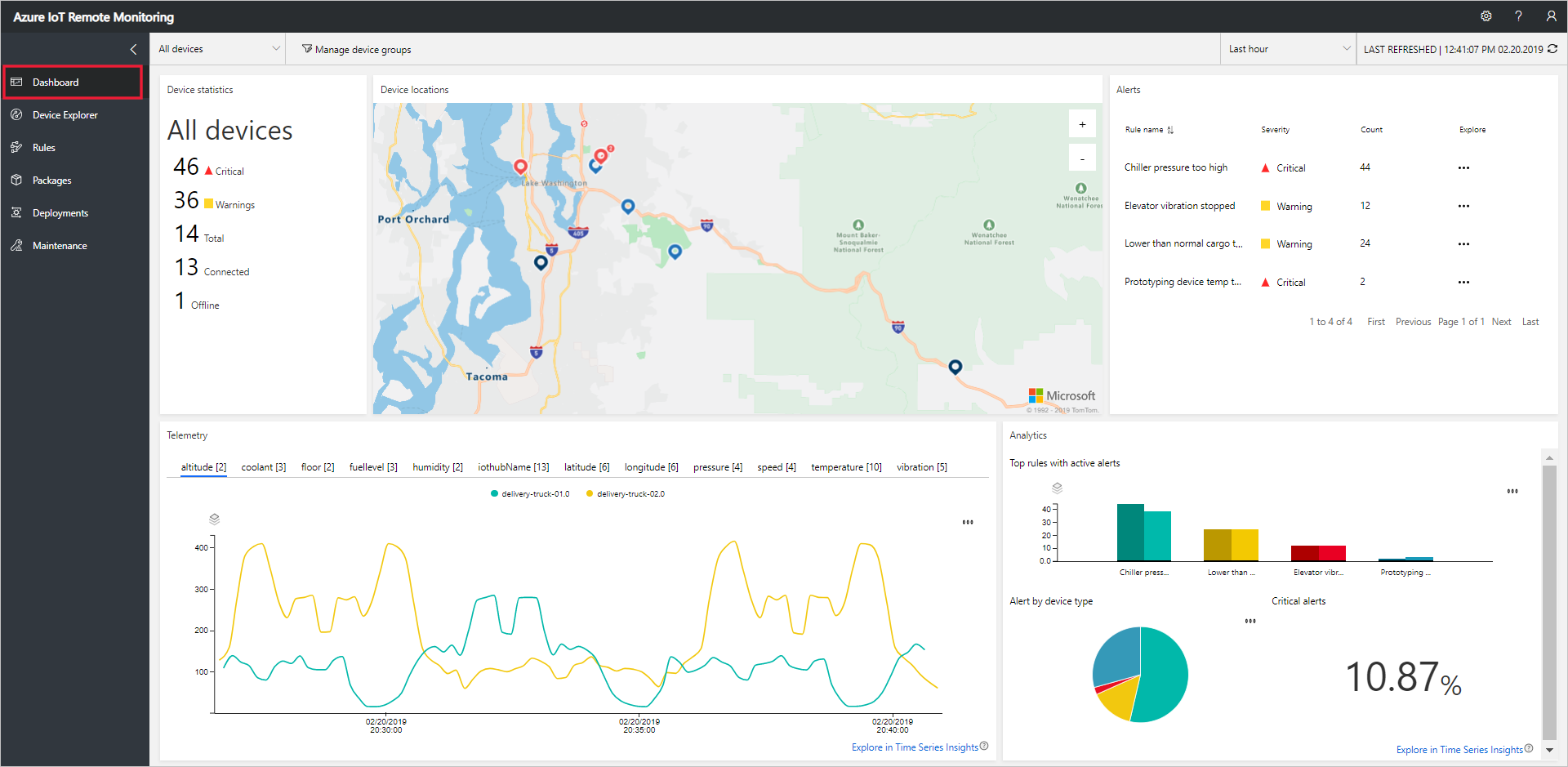Open the telemetry chart ellipsis menu
1568x767 pixels.
968,522
